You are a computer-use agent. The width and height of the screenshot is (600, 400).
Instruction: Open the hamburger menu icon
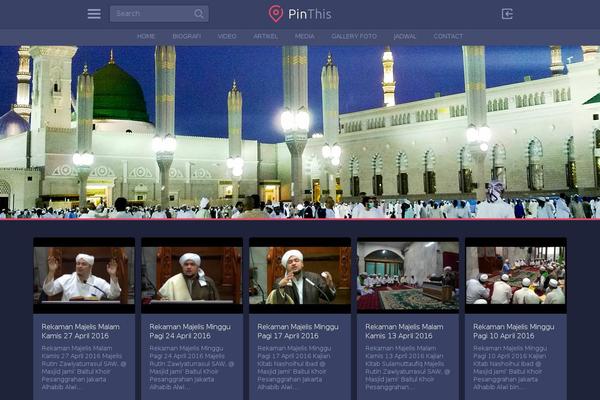(x=94, y=14)
